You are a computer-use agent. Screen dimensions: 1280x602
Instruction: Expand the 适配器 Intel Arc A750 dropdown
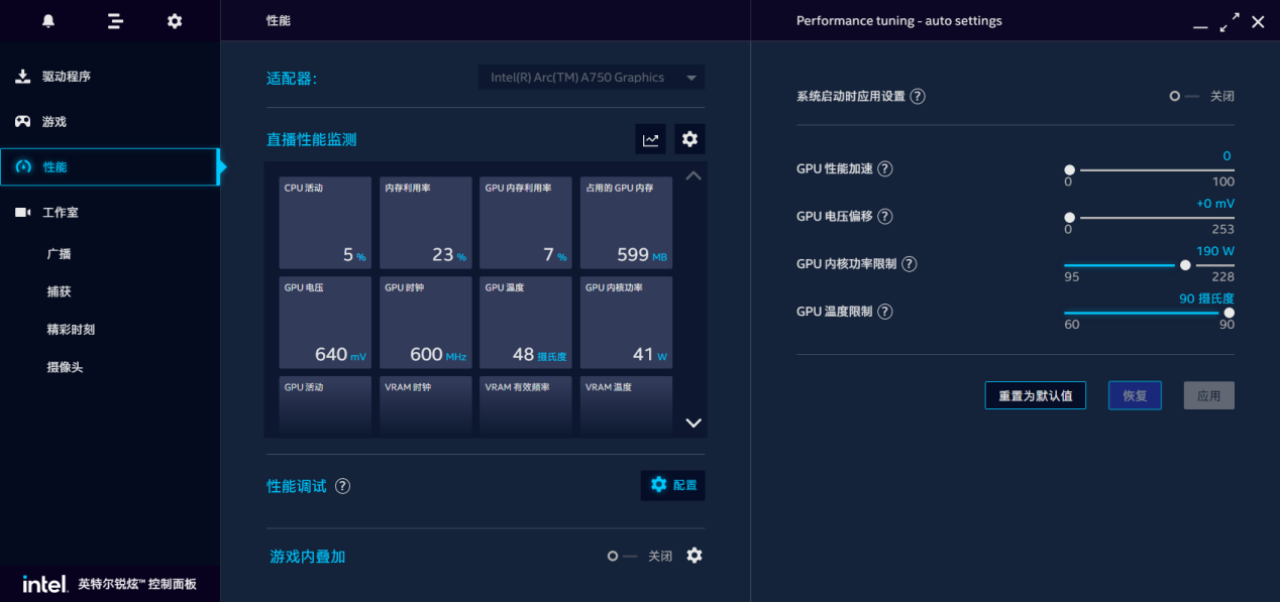[x=591, y=78]
